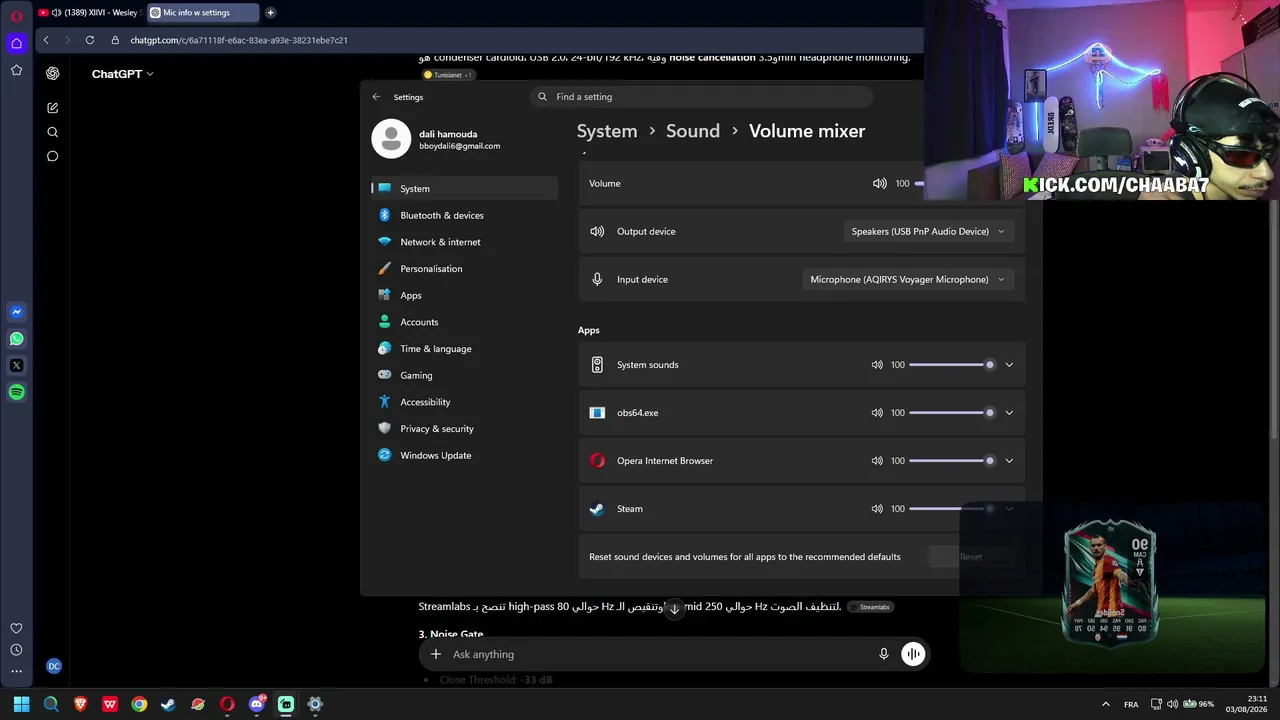Screen dimensions: 1280x720
Task: Reload the ChatGPT page
Action: [90, 40]
